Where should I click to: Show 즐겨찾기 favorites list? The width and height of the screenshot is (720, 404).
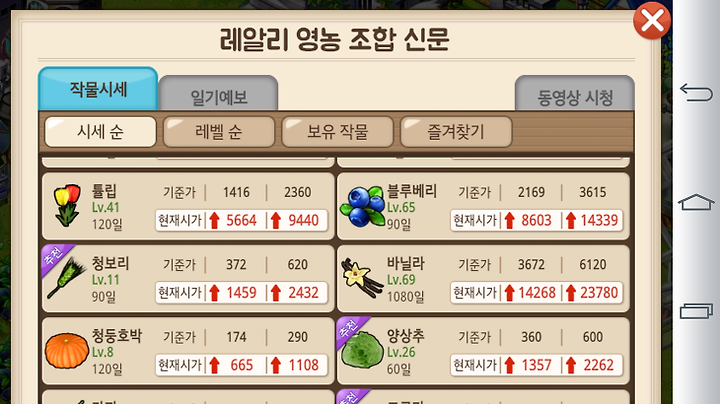tap(456, 132)
